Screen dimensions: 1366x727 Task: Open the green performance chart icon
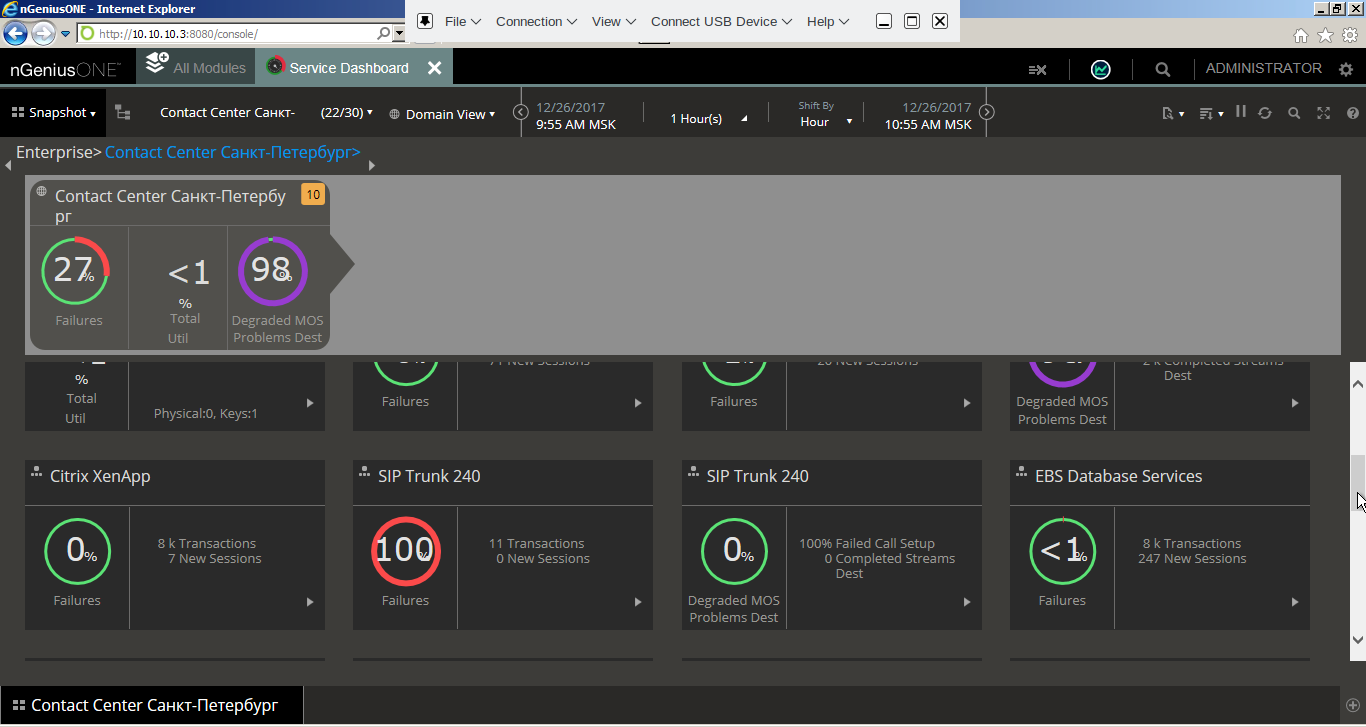[1100, 69]
